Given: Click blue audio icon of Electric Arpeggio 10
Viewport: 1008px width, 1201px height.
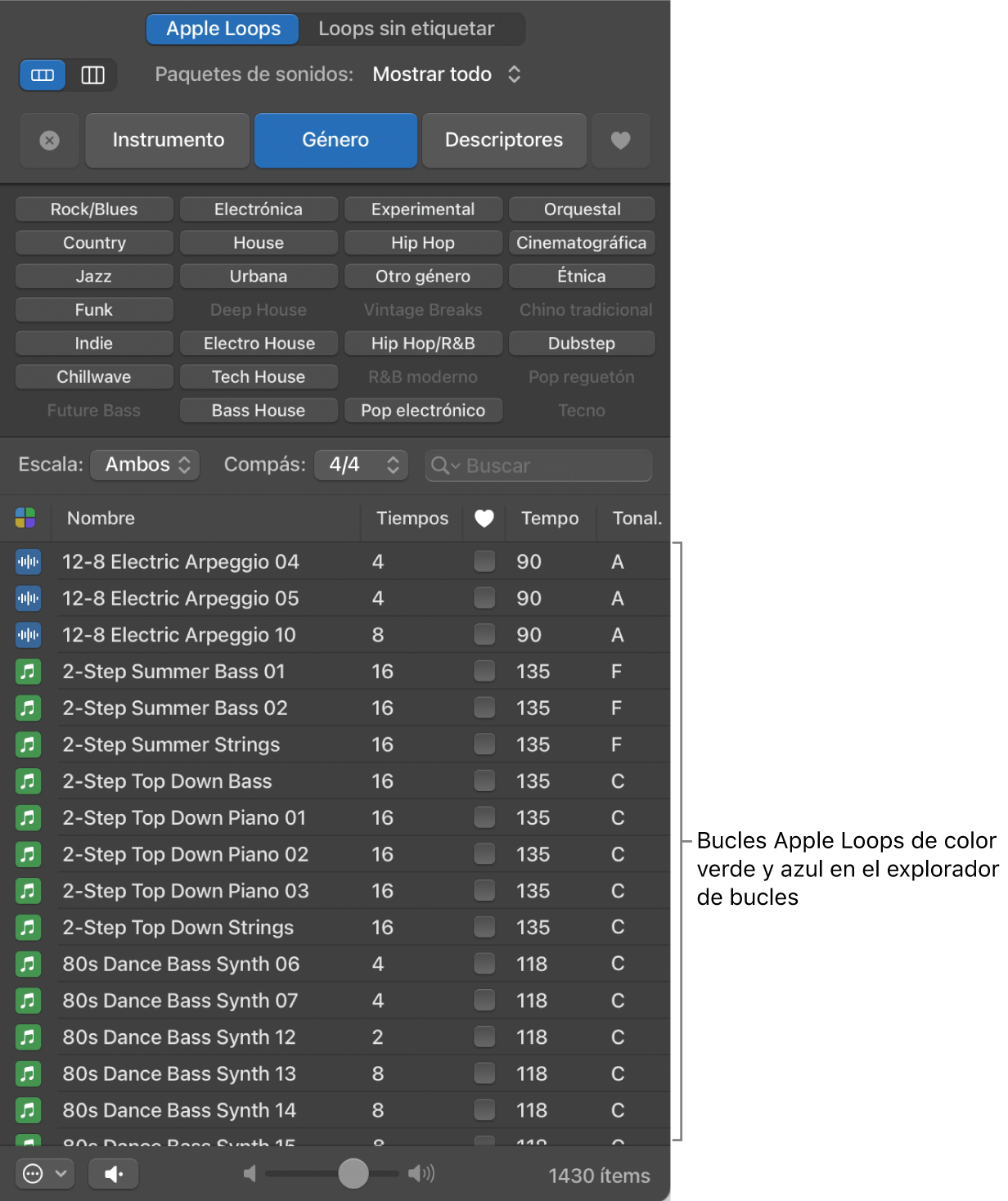Looking at the screenshot, I should click(x=29, y=635).
